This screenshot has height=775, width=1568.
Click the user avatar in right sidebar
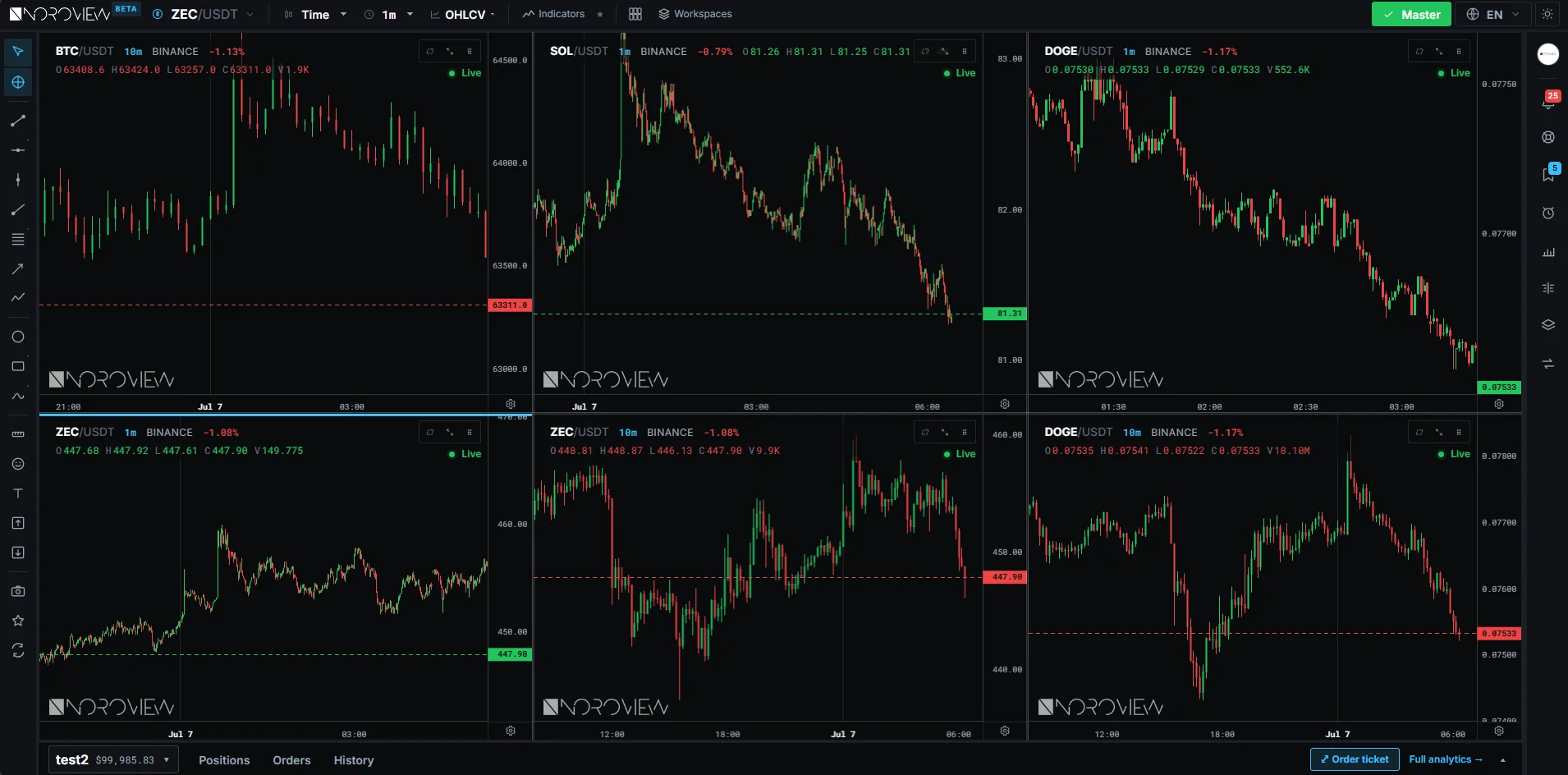click(1548, 54)
